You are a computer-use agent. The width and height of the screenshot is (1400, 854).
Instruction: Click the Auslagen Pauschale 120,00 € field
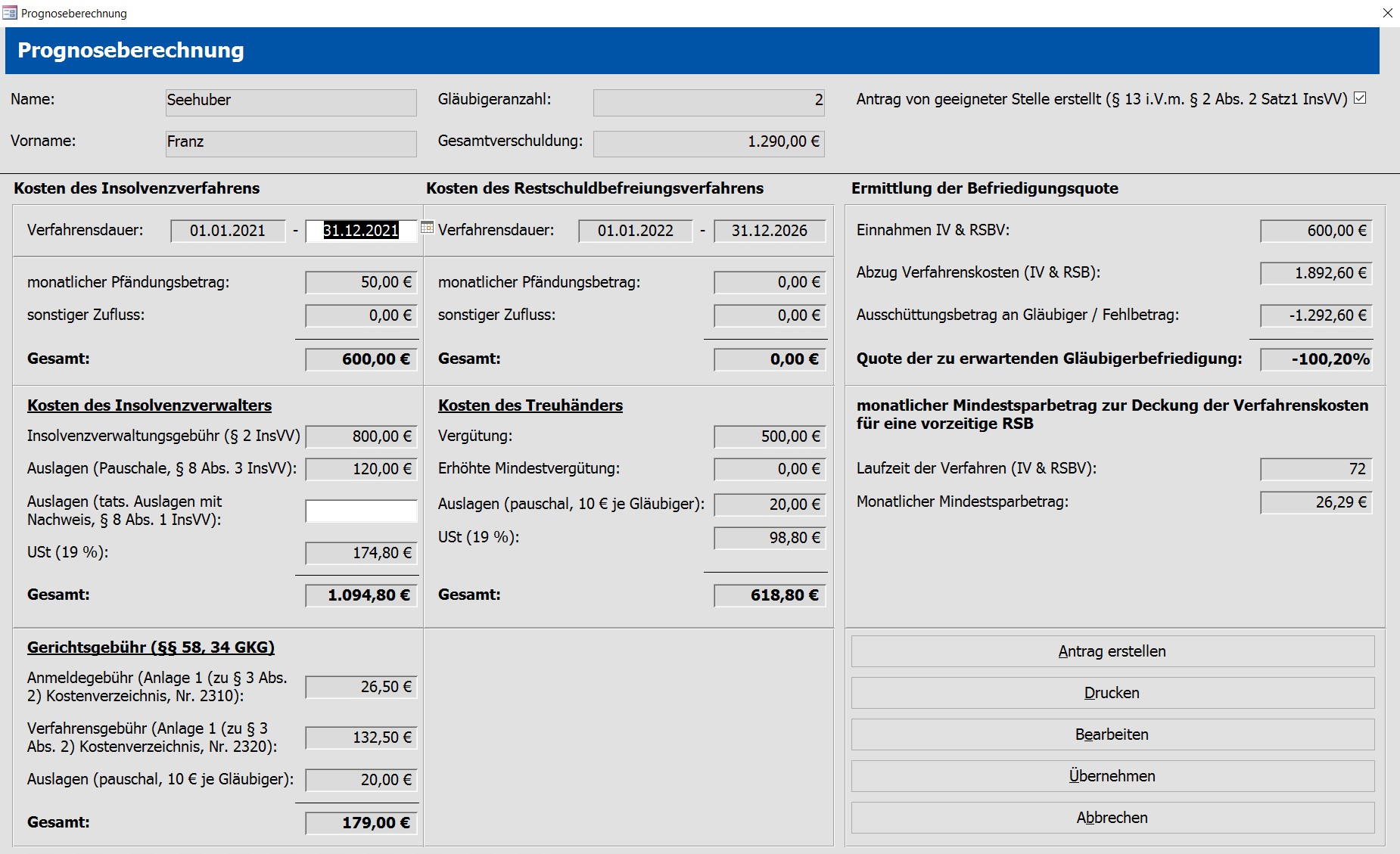point(361,469)
